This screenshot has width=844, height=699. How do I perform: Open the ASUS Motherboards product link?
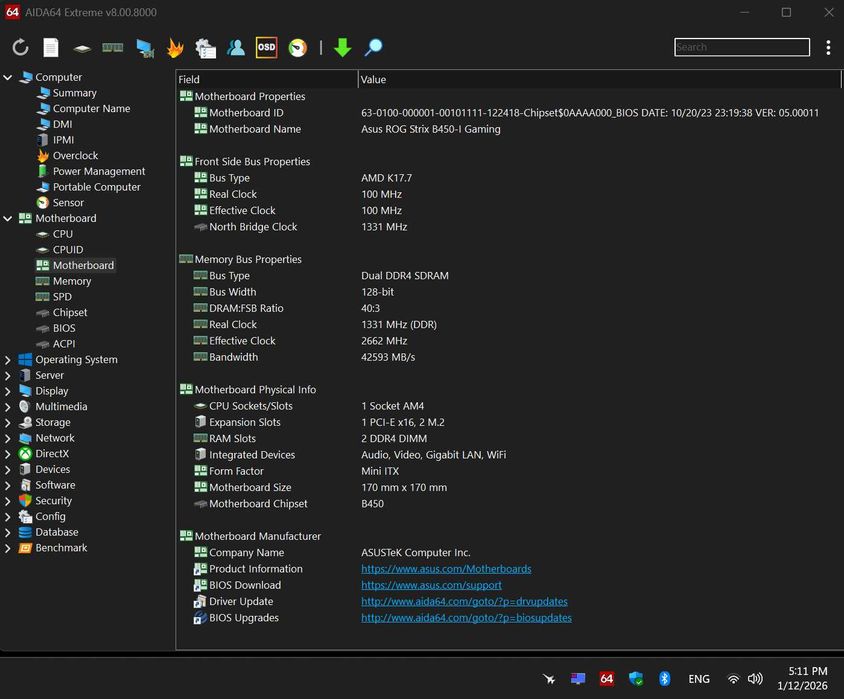point(446,569)
